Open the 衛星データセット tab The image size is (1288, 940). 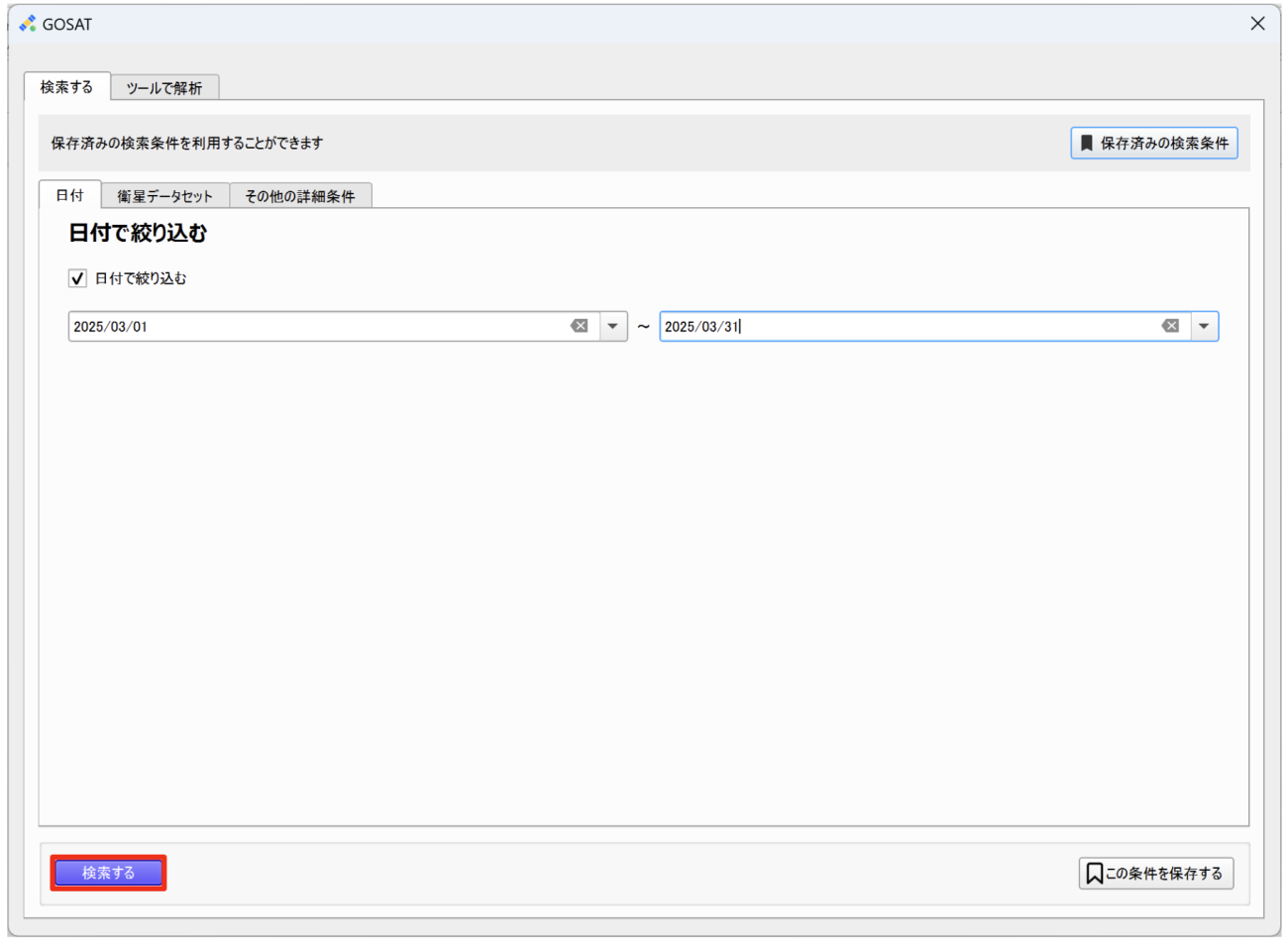(164, 196)
